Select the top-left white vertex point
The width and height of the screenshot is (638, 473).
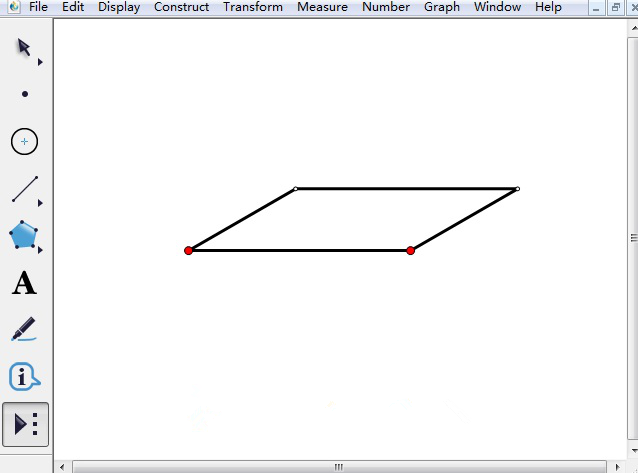click(295, 188)
